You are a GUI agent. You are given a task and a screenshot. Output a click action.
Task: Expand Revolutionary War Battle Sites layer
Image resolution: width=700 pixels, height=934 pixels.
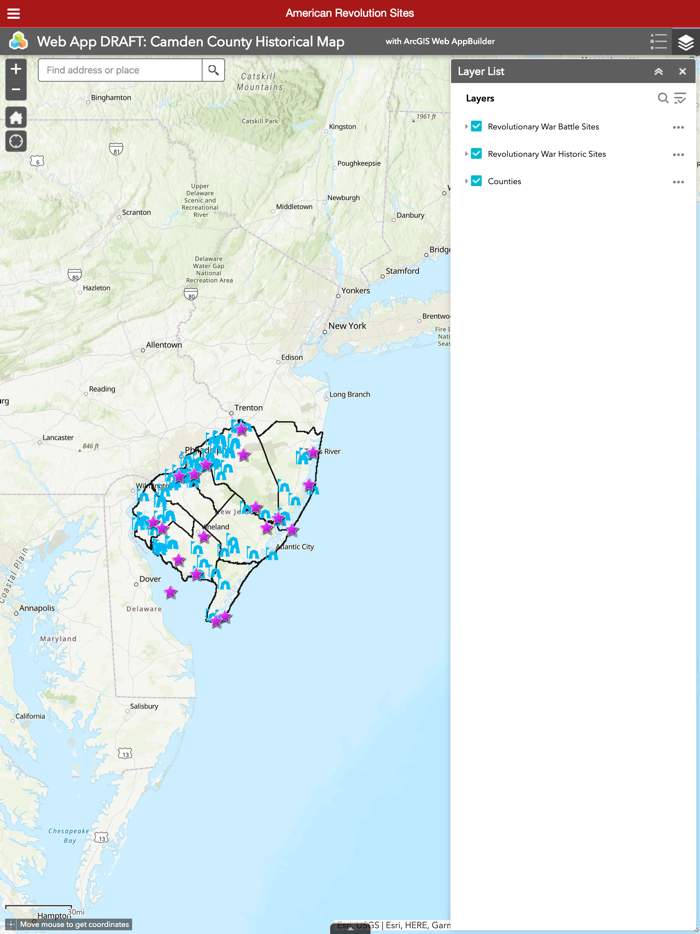click(466, 126)
